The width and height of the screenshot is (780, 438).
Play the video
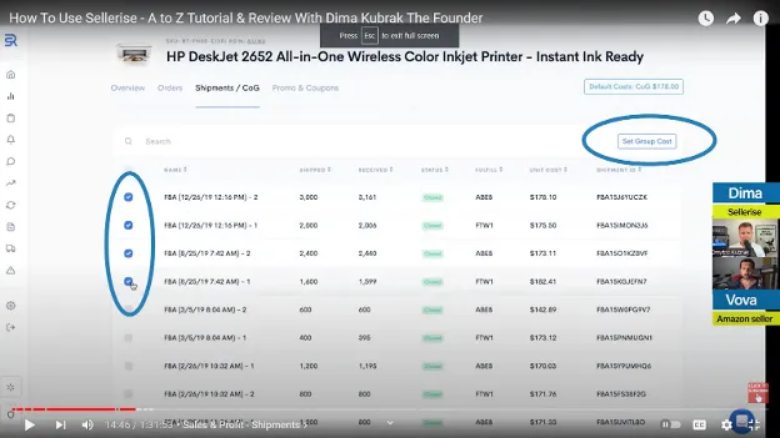(x=29, y=425)
